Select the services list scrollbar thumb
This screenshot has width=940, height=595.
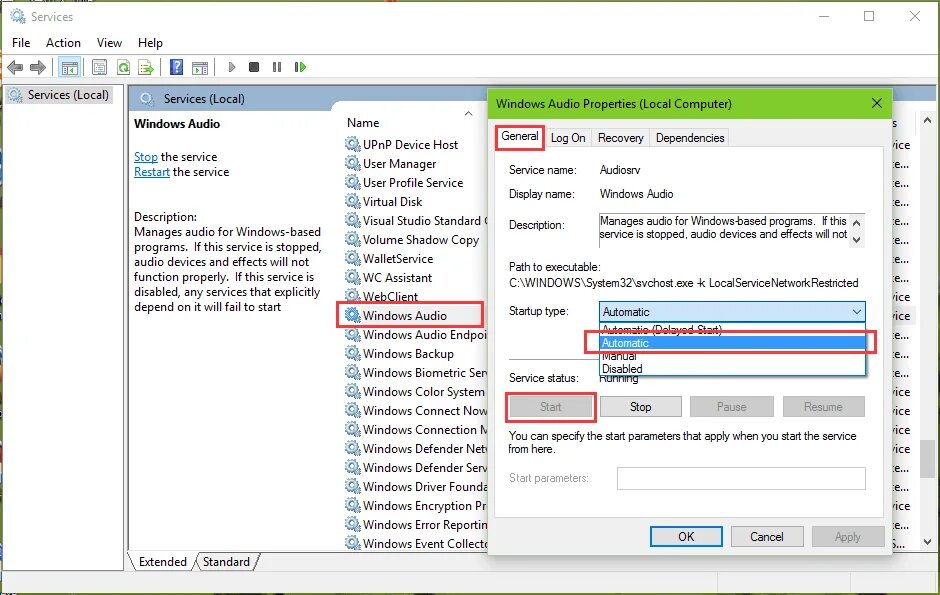[x=927, y=458]
